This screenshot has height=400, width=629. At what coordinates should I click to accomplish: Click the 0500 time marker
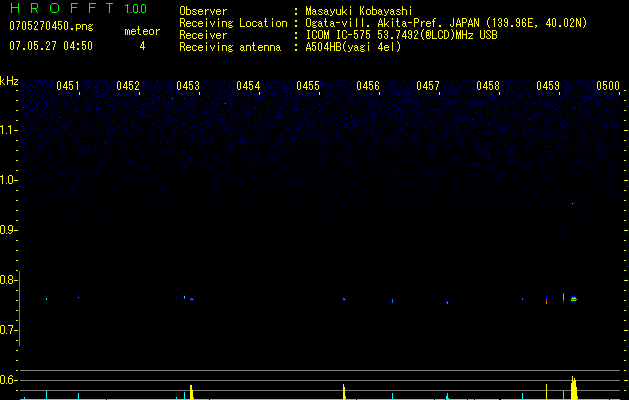click(x=608, y=86)
